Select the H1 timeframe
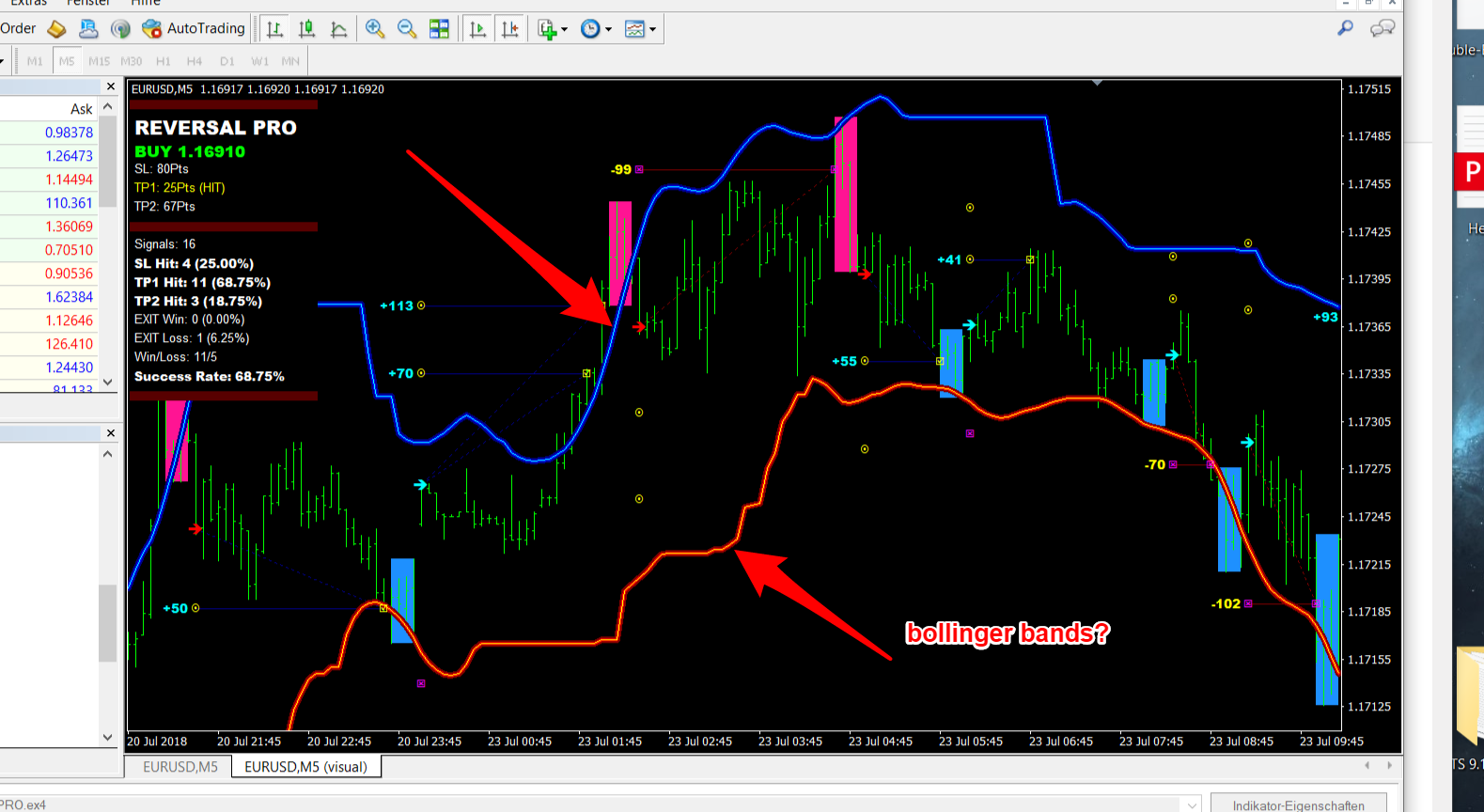The width and height of the screenshot is (1484, 812). pos(164,61)
